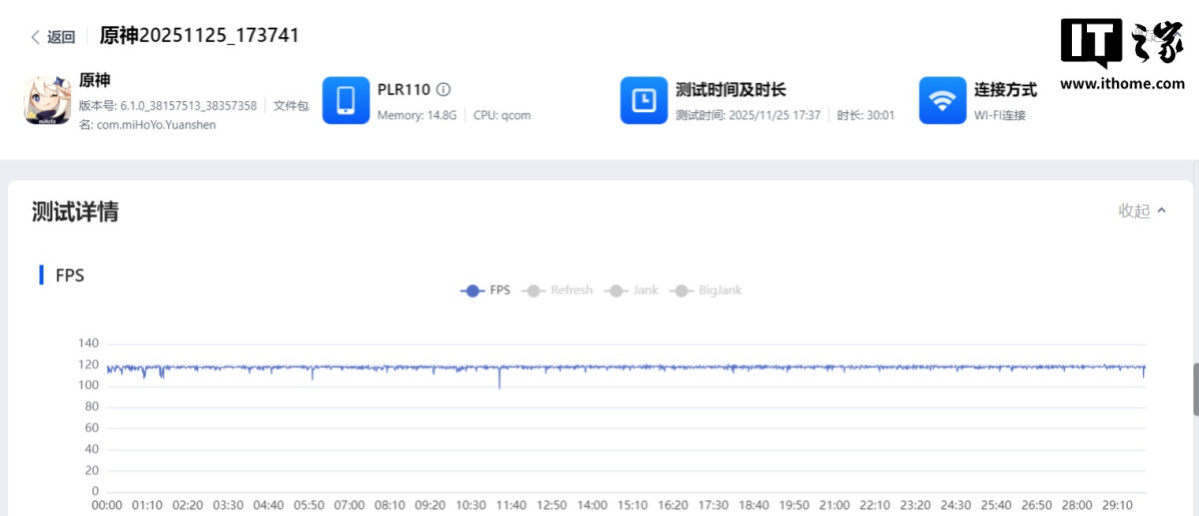Click the www.ithome.com link text
Screen dimensions: 1199x516
1122,84
